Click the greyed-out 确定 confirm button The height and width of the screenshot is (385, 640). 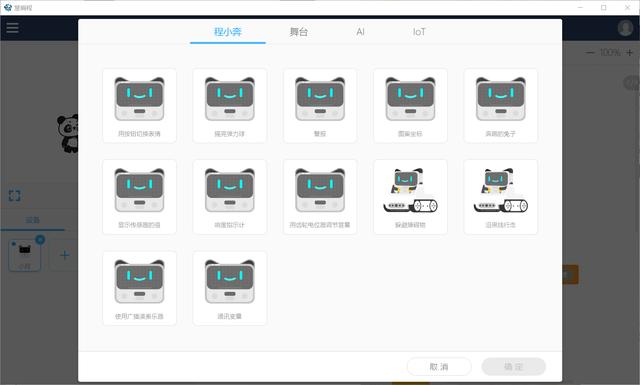click(x=513, y=367)
